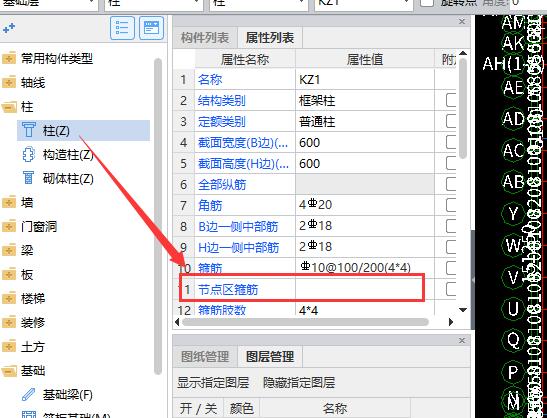Select the list view icon button
547x418 pixels.
122,28
